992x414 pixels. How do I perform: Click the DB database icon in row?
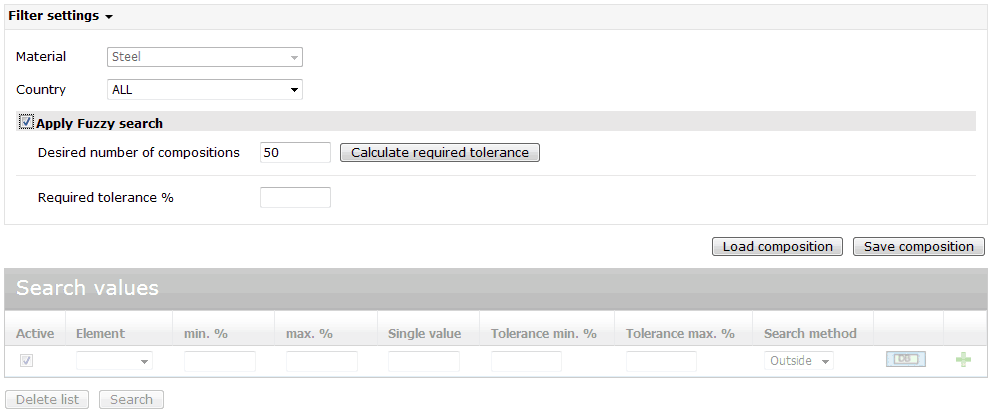tap(905, 360)
